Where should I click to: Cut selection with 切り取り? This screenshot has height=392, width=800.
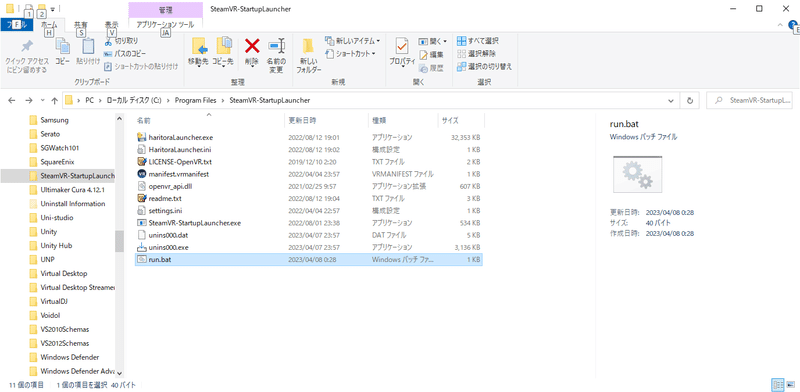point(121,41)
